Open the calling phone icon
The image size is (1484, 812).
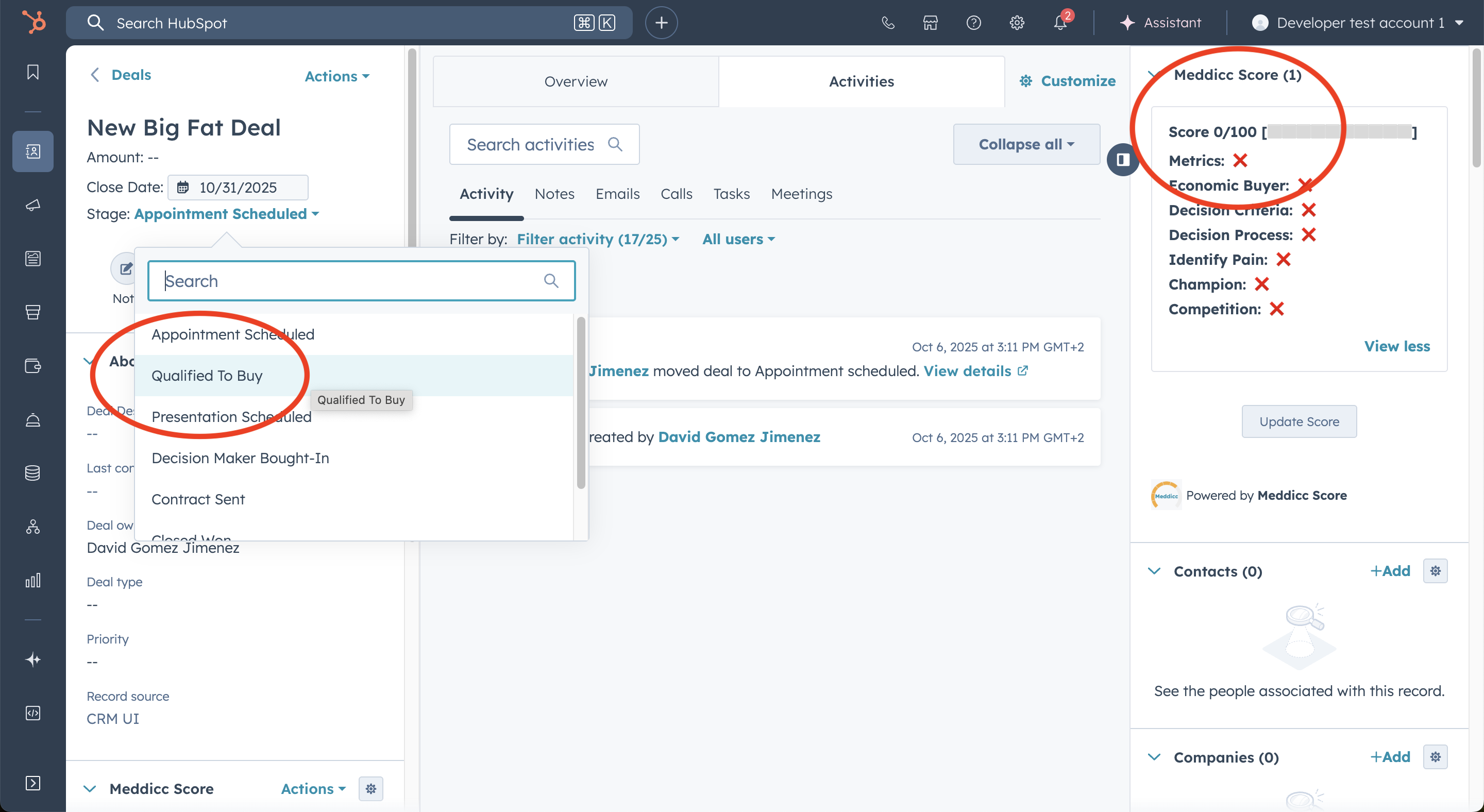[888, 23]
